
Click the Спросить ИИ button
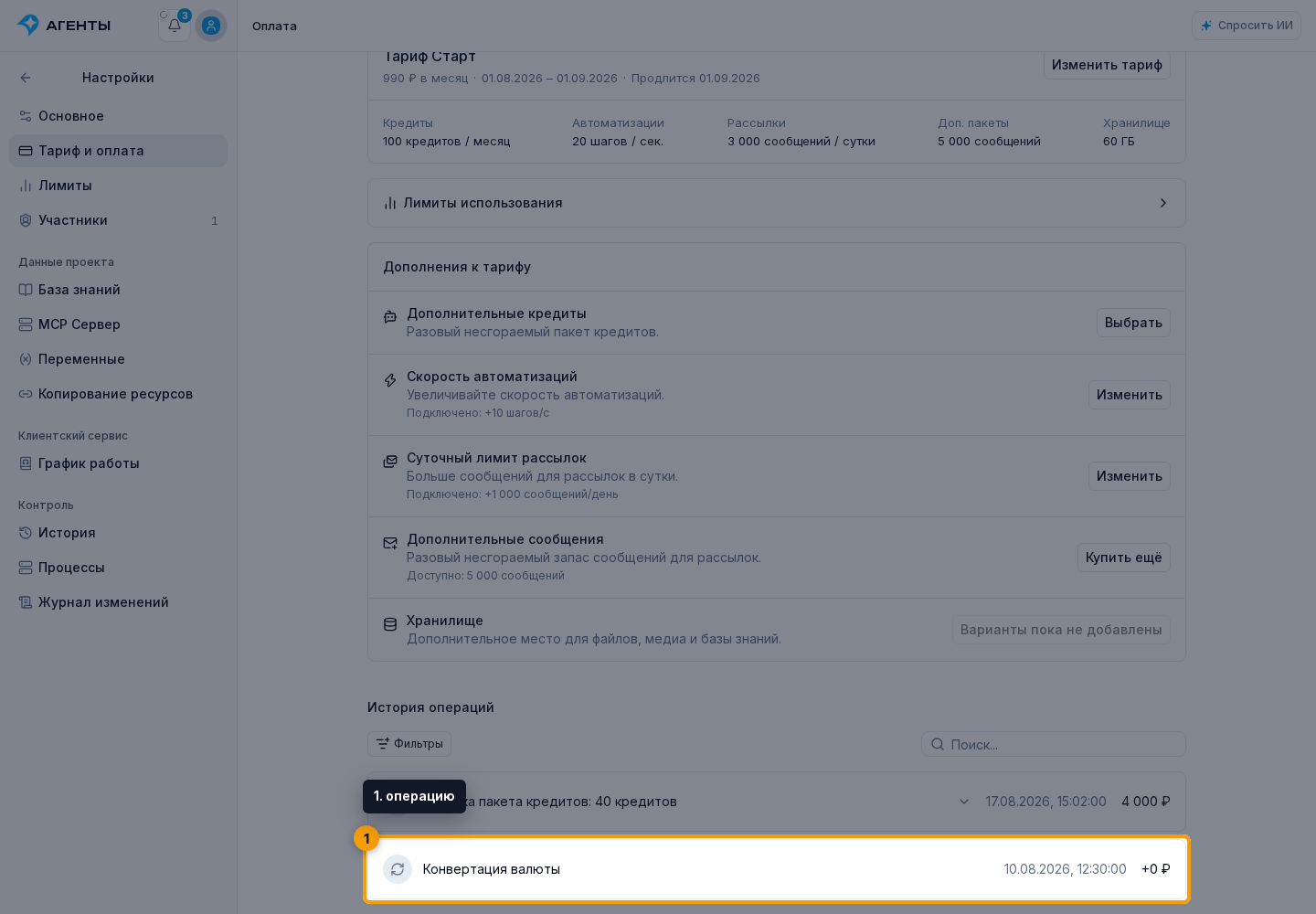click(x=1247, y=26)
